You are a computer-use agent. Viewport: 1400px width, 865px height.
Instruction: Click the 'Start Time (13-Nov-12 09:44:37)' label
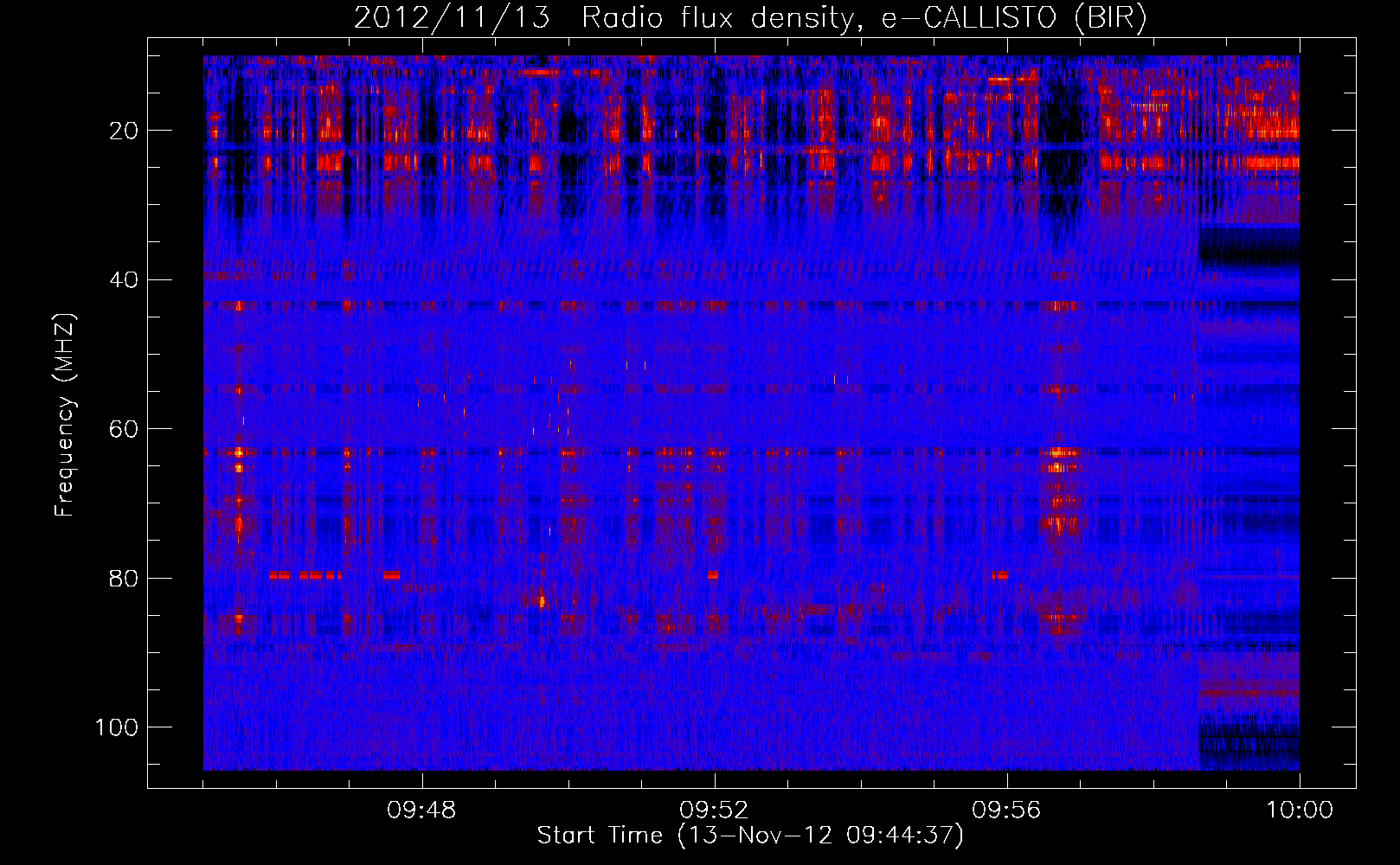(750, 836)
